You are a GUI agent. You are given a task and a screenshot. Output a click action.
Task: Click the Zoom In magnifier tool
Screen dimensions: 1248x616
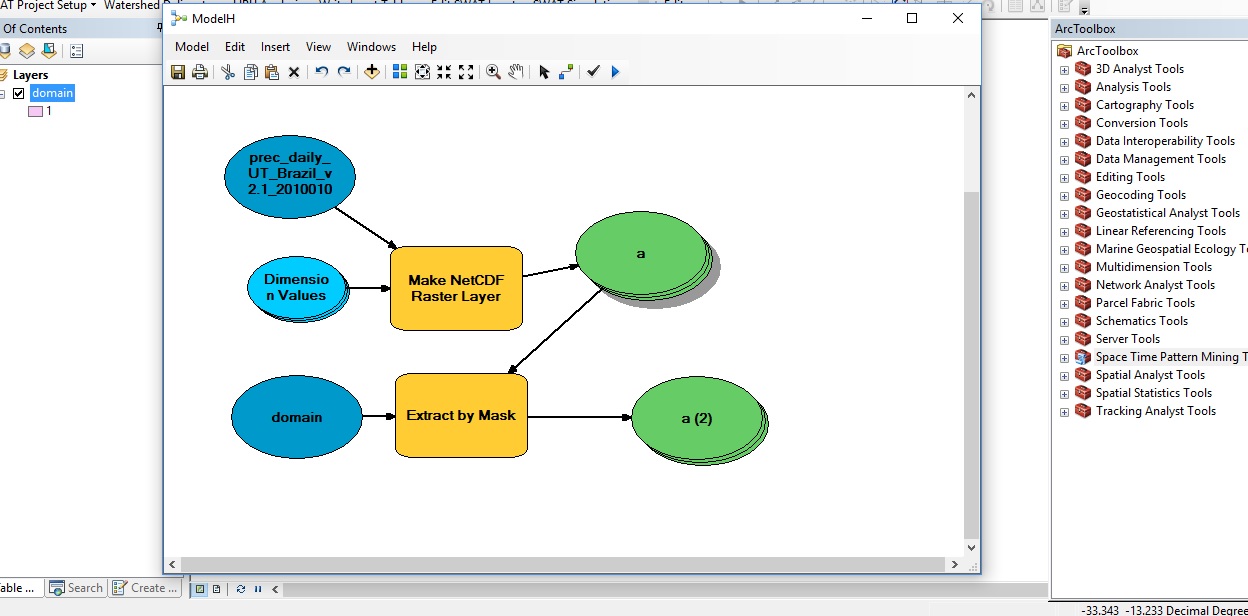click(493, 72)
